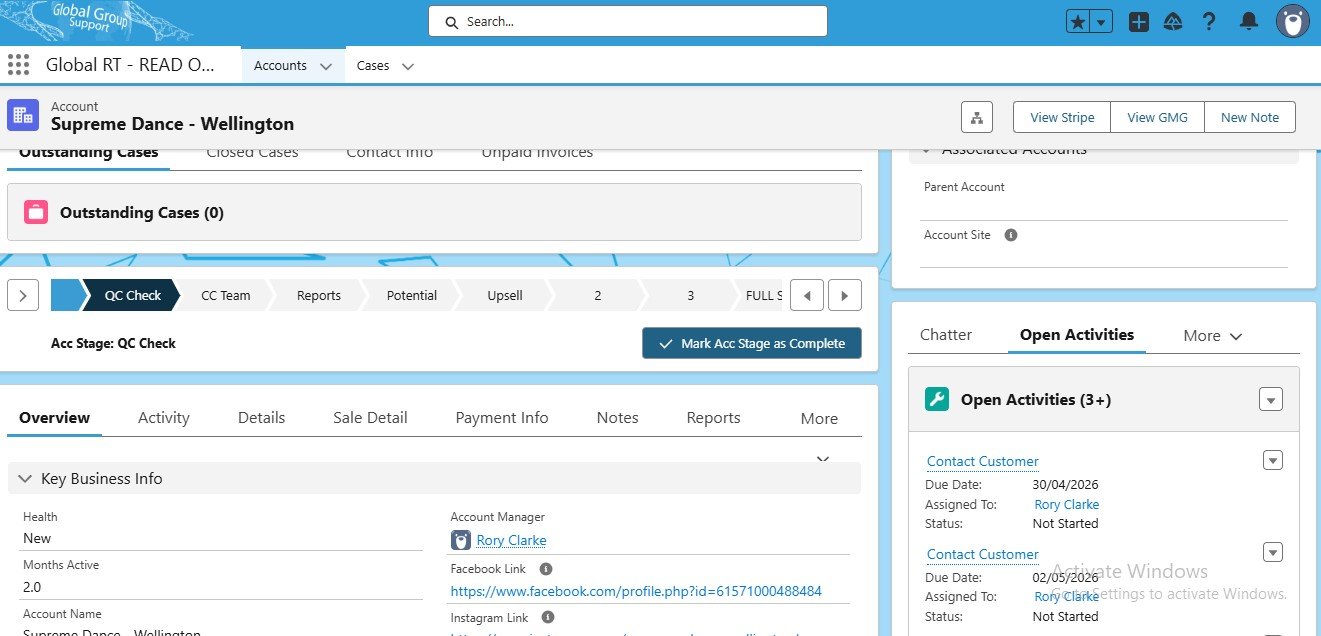Open the Rory Clarke account manager link
The height and width of the screenshot is (636, 1321).
(511, 540)
